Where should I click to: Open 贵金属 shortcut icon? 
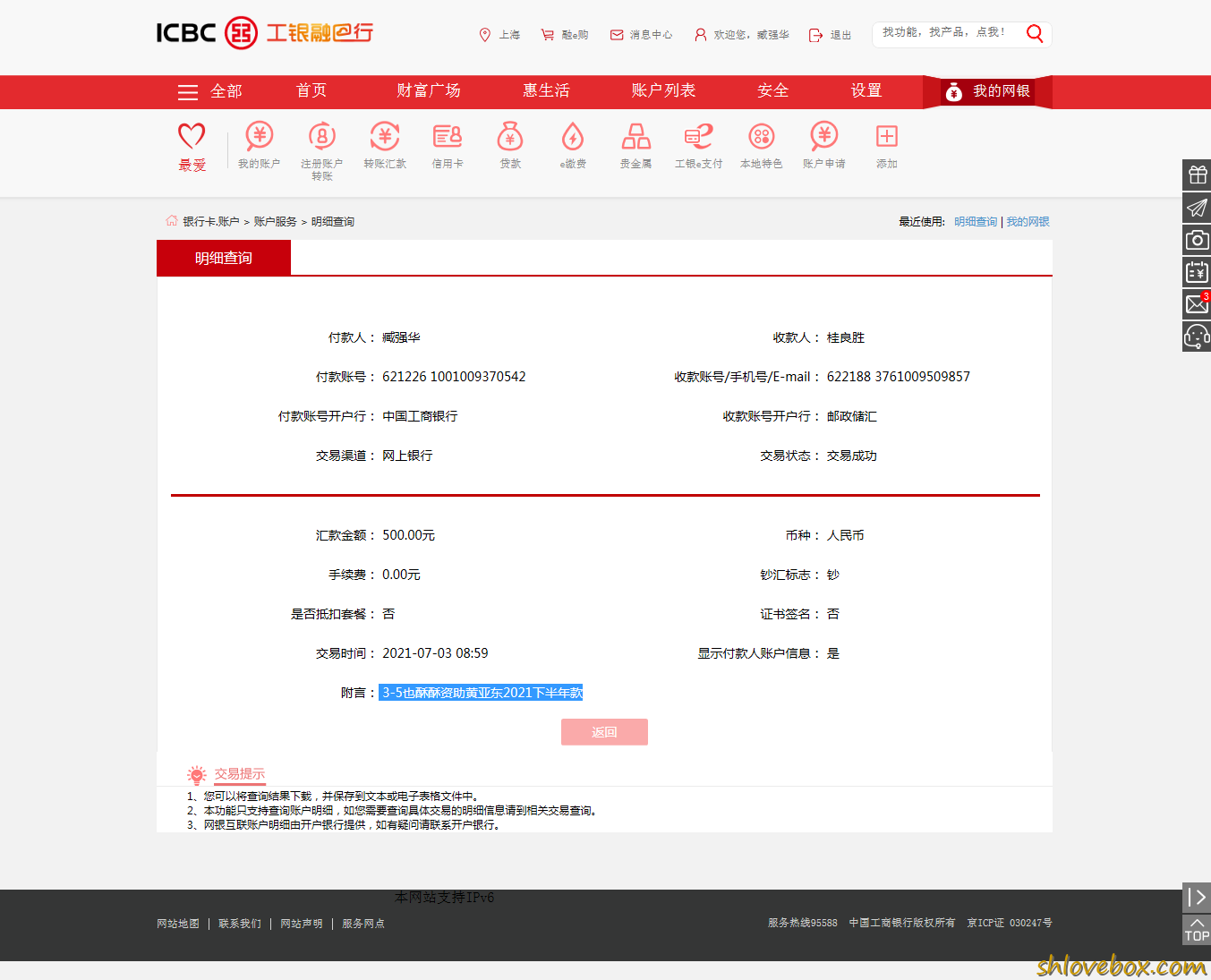click(636, 136)
